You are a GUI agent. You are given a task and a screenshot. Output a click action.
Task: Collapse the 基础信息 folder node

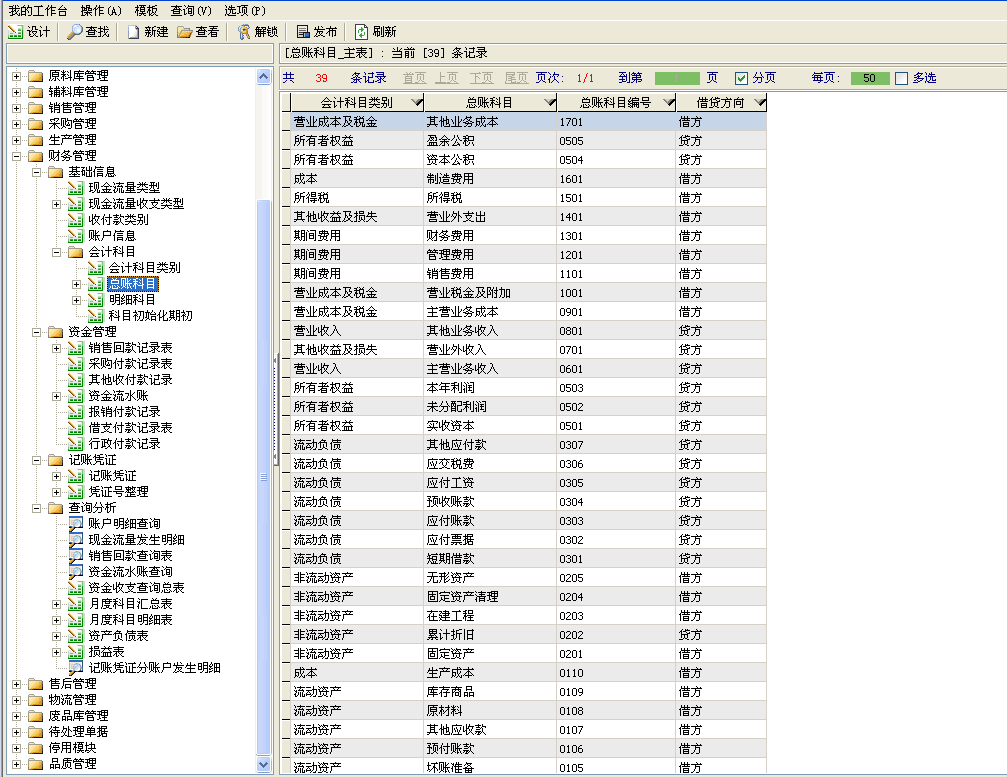pos(37,172)
